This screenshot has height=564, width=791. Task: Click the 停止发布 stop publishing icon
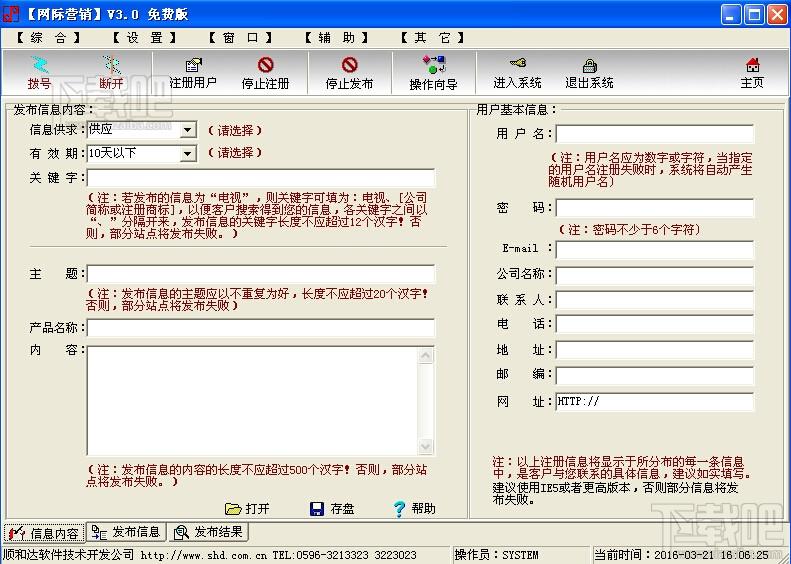click(x=350, y=65)
